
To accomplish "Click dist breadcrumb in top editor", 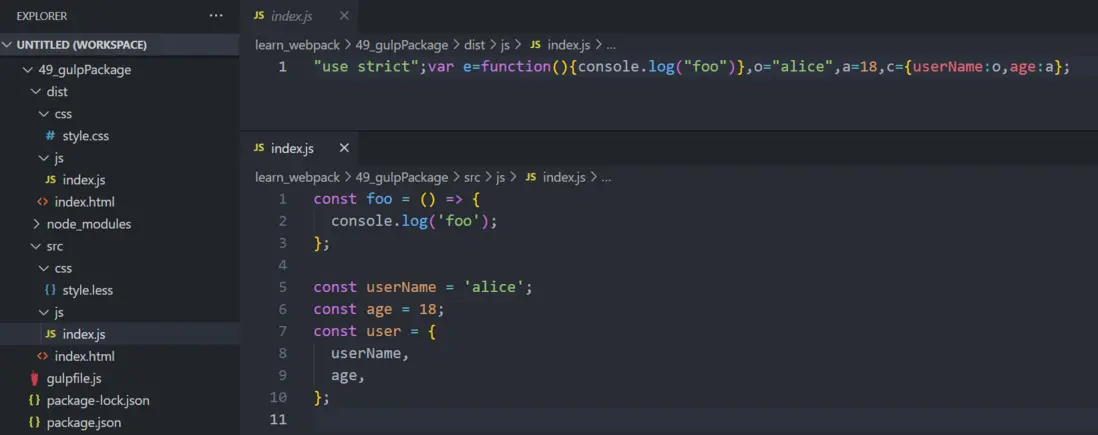I will [x=474, y=45].
